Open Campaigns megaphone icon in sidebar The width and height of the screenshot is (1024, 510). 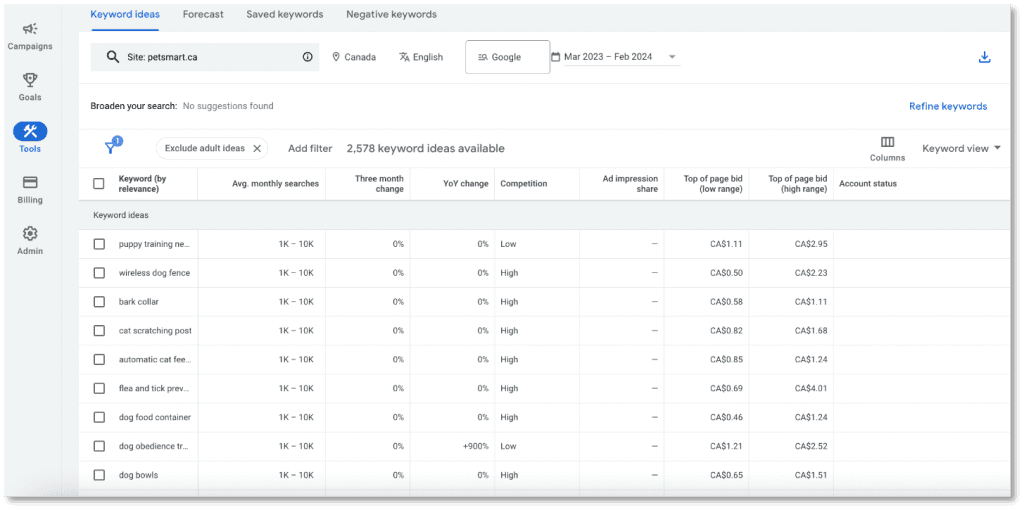30,29
